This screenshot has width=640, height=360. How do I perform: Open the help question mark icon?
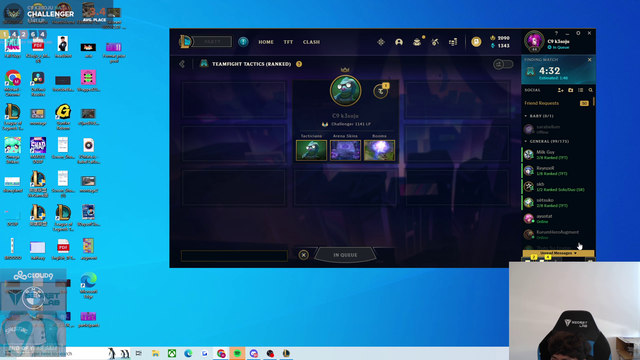pos(556,33)
